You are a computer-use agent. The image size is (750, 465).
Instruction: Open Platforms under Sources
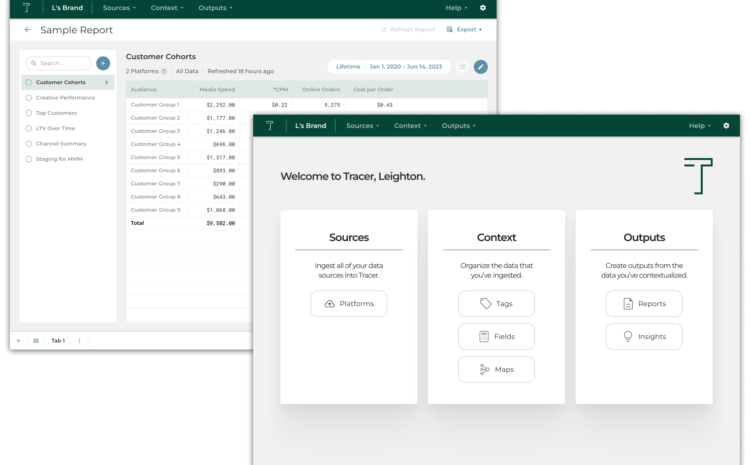point(349,303)
